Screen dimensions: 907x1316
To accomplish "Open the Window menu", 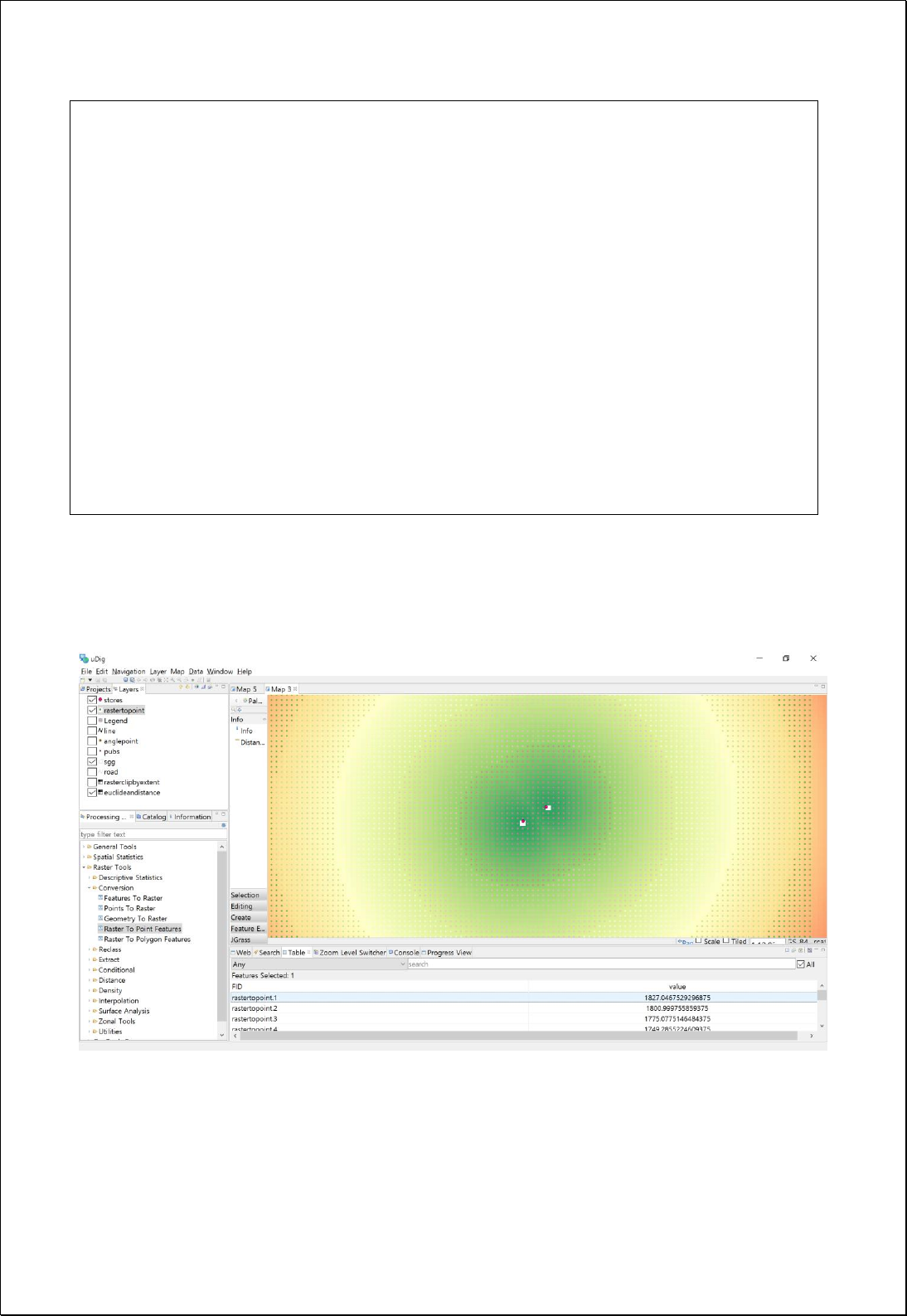I will 220,672.
